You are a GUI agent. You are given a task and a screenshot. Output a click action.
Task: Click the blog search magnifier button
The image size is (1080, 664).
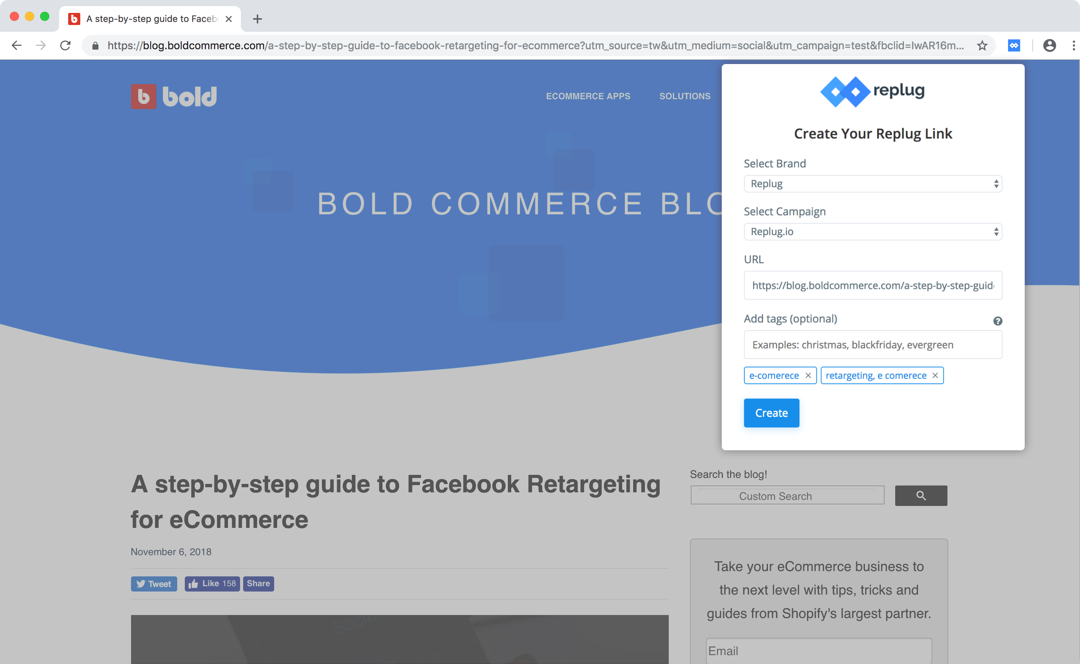(x=921, y=495)
